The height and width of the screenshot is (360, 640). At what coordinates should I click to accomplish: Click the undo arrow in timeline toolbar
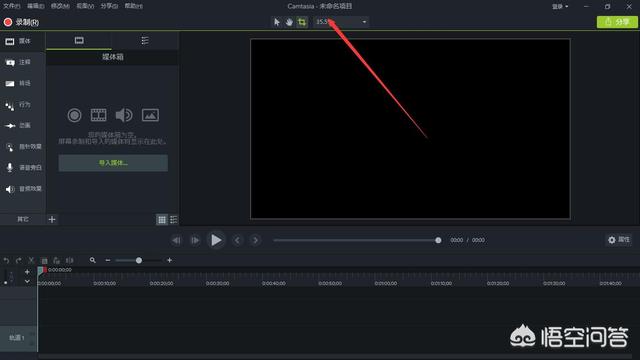point(6,260)
